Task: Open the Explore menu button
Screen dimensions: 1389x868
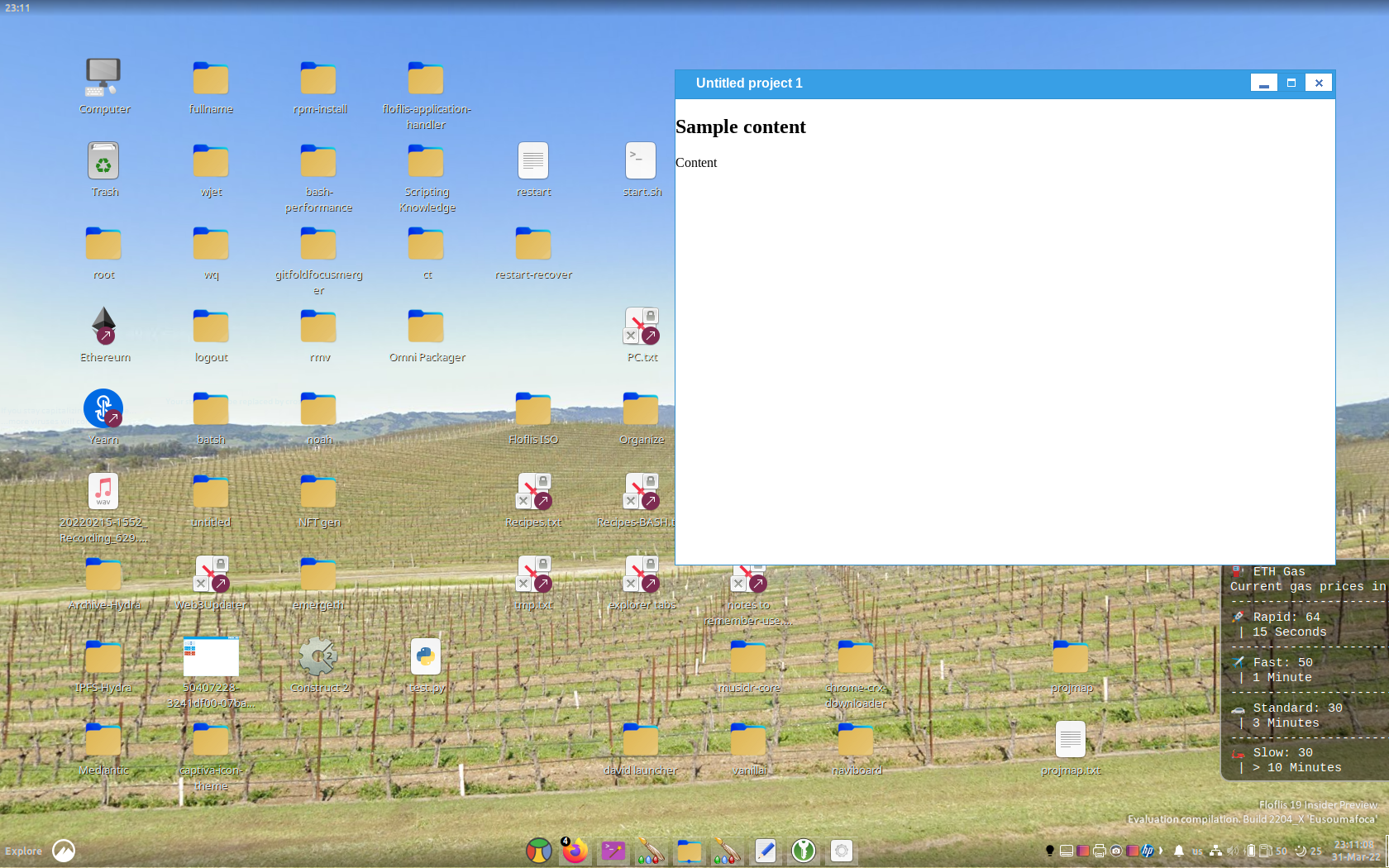Action: pos(24,851)
